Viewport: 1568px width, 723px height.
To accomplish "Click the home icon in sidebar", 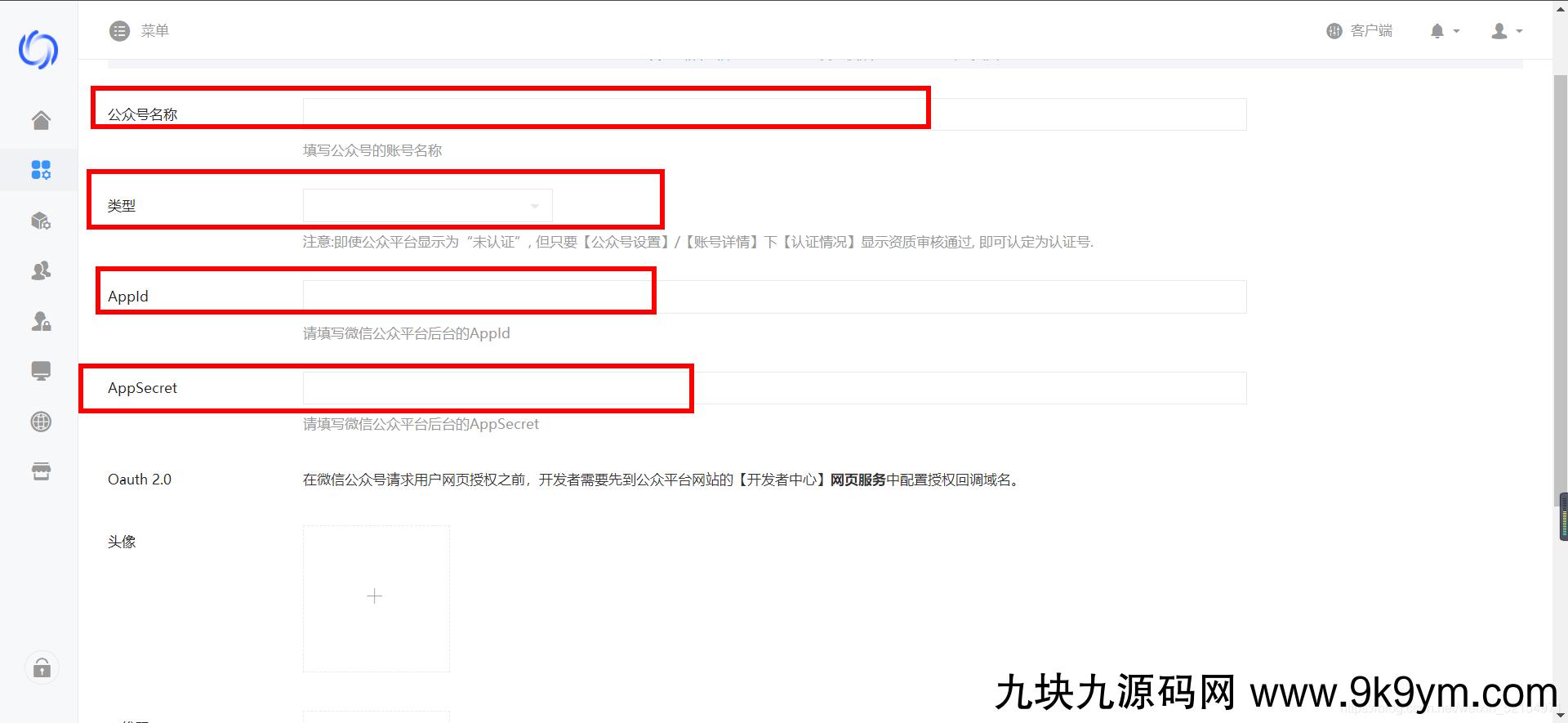I will [41, 120].
